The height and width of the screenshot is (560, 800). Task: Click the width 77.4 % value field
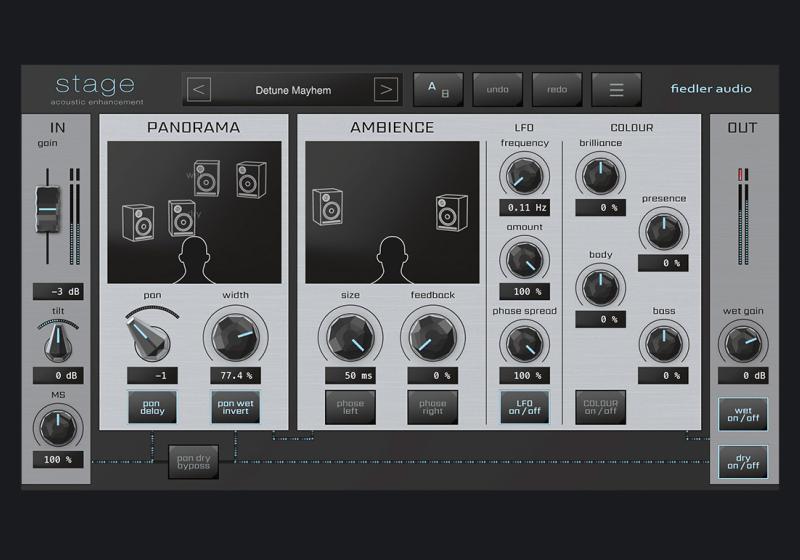coord(235,375)
